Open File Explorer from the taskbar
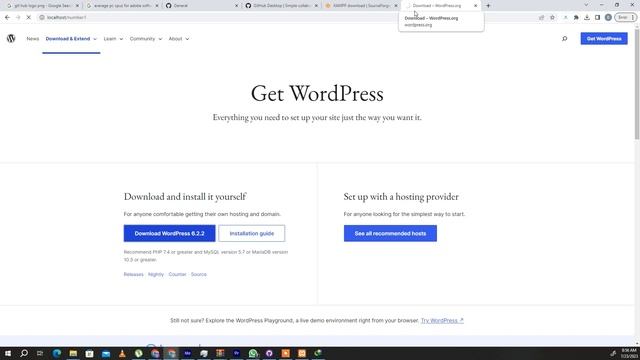This screenshot has width=640, height=360. point(73,353)
